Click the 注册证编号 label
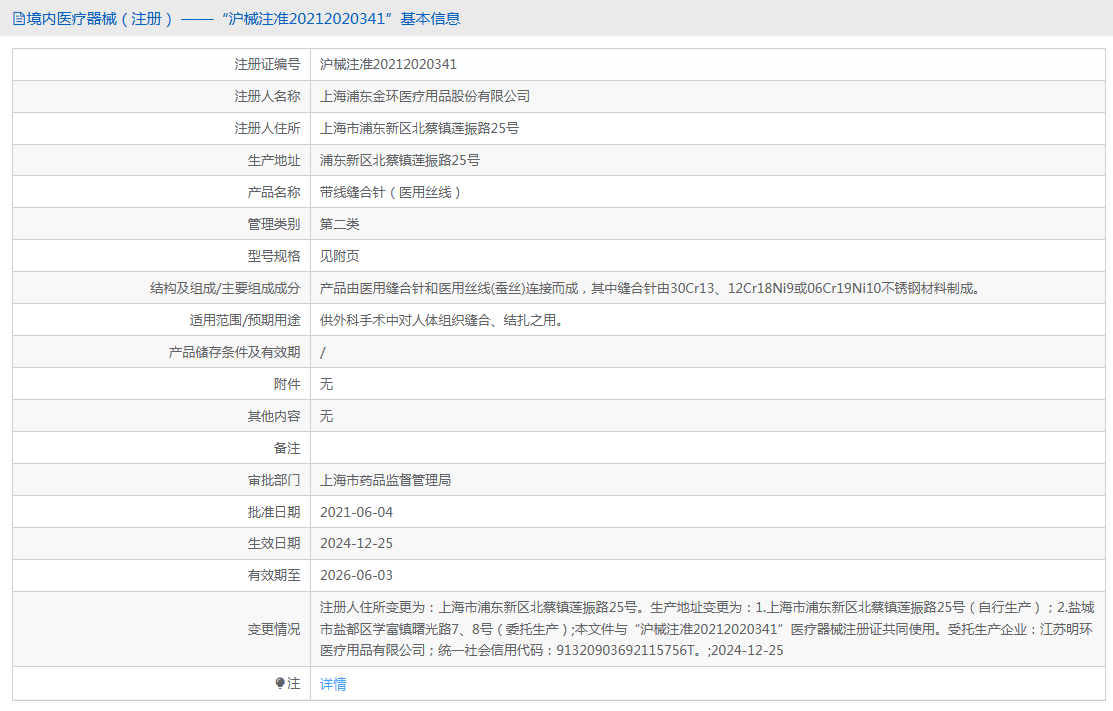The height and width of the screenshot is (711, 1113). coord(268,65)
